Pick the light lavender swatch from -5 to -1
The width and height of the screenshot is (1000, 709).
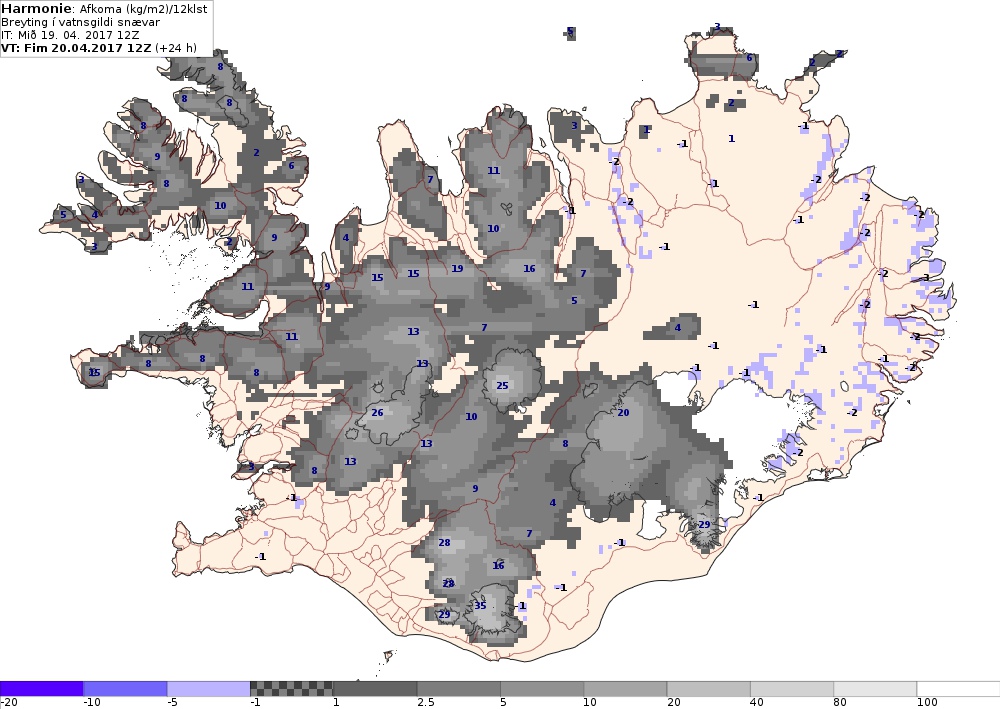pos(209,689)
